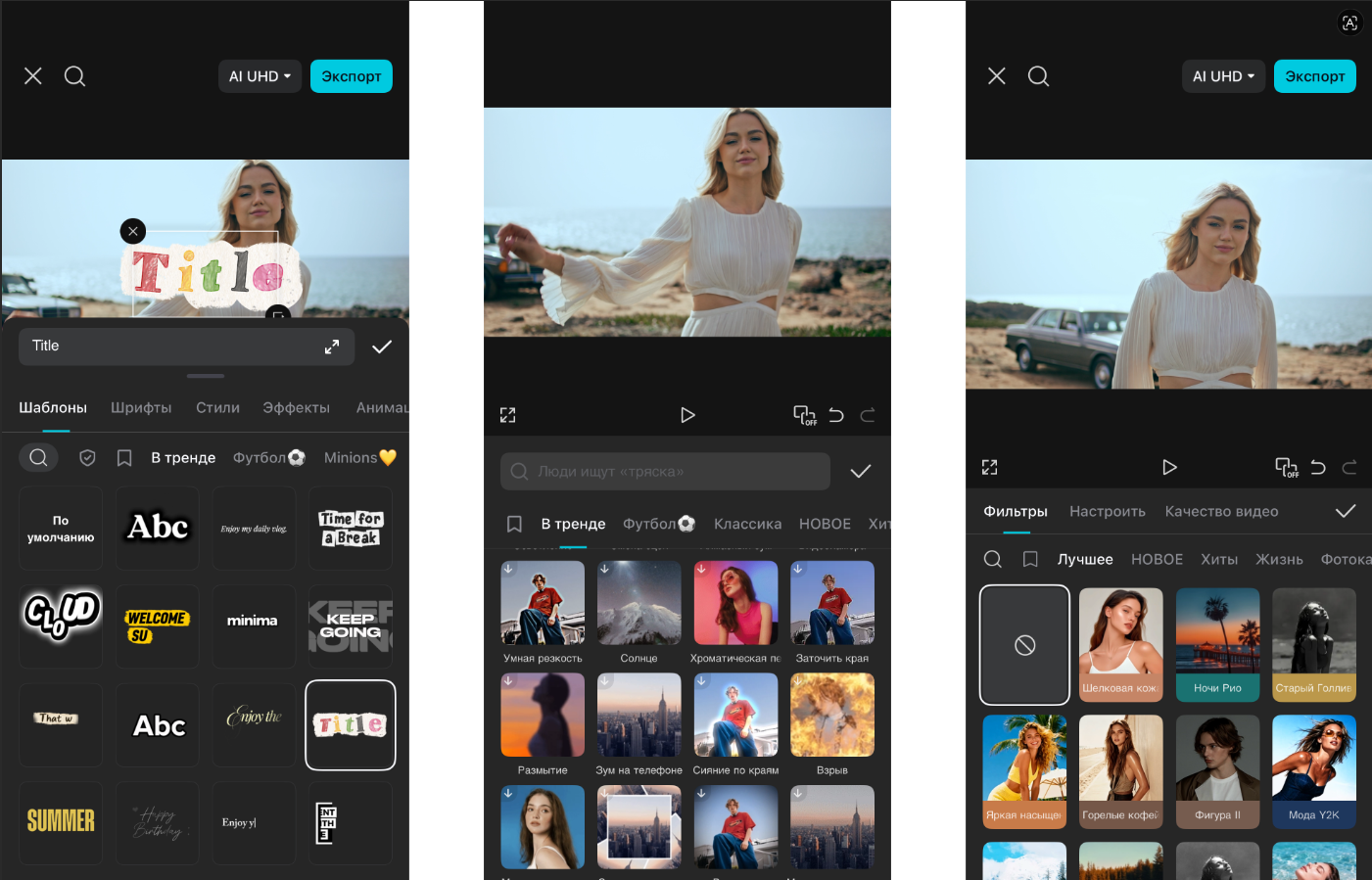Remove the Title sticker with its X handle
1372x880 pixels.
tap(133, 231)
